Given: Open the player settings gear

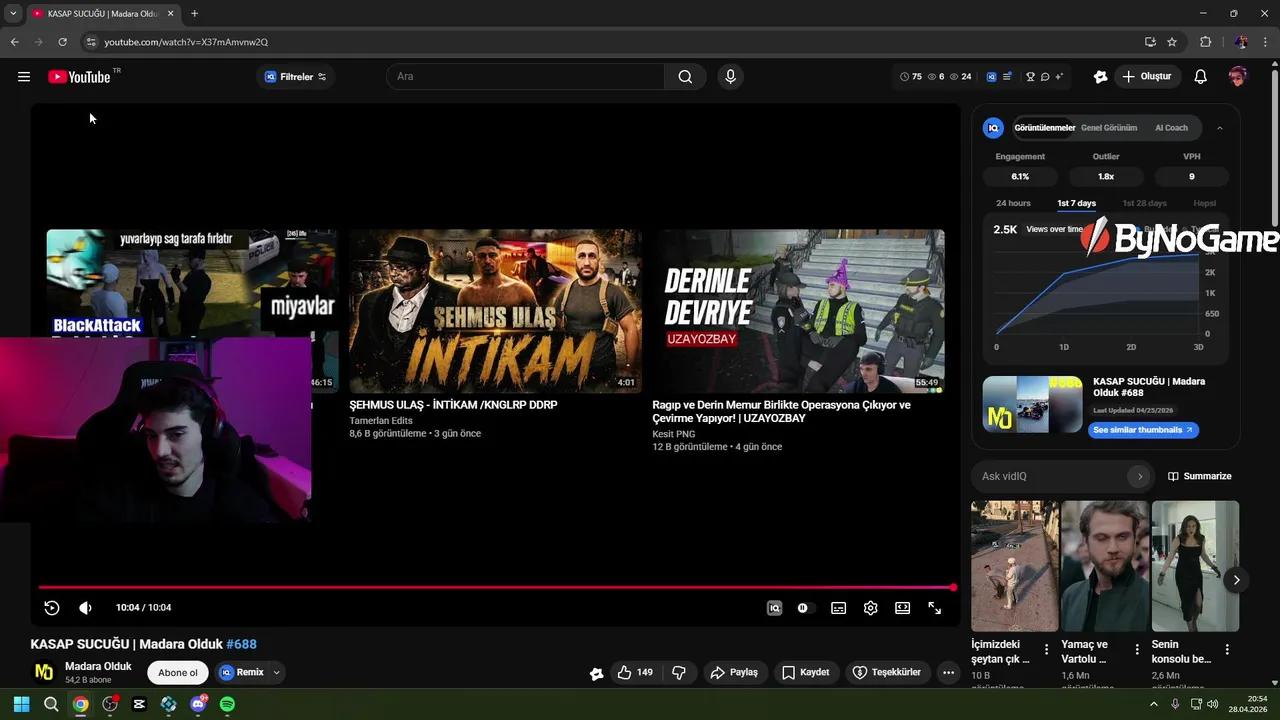Looking at the screenshot, I should 870,608.
